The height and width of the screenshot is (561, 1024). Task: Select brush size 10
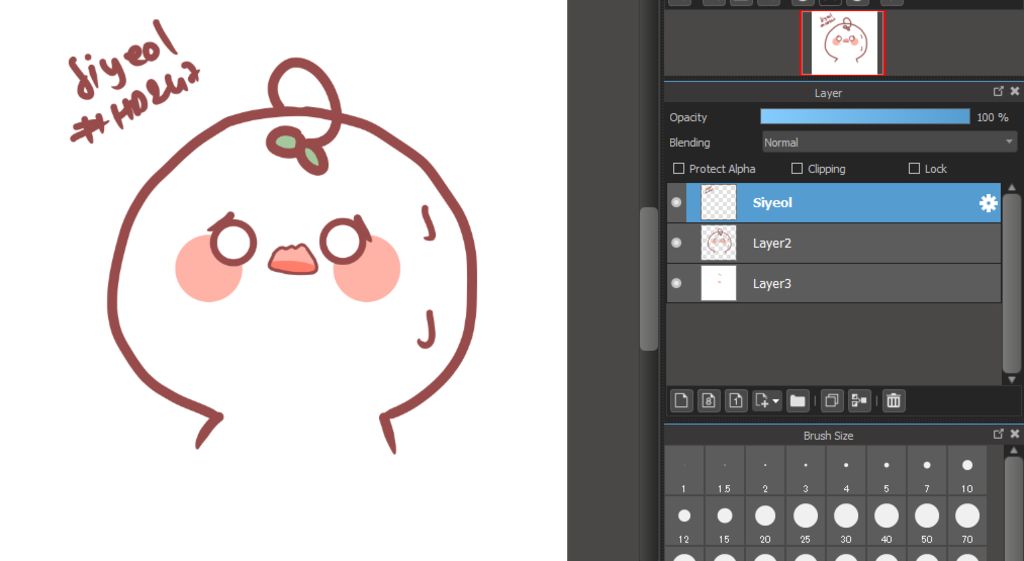point(967,470)
